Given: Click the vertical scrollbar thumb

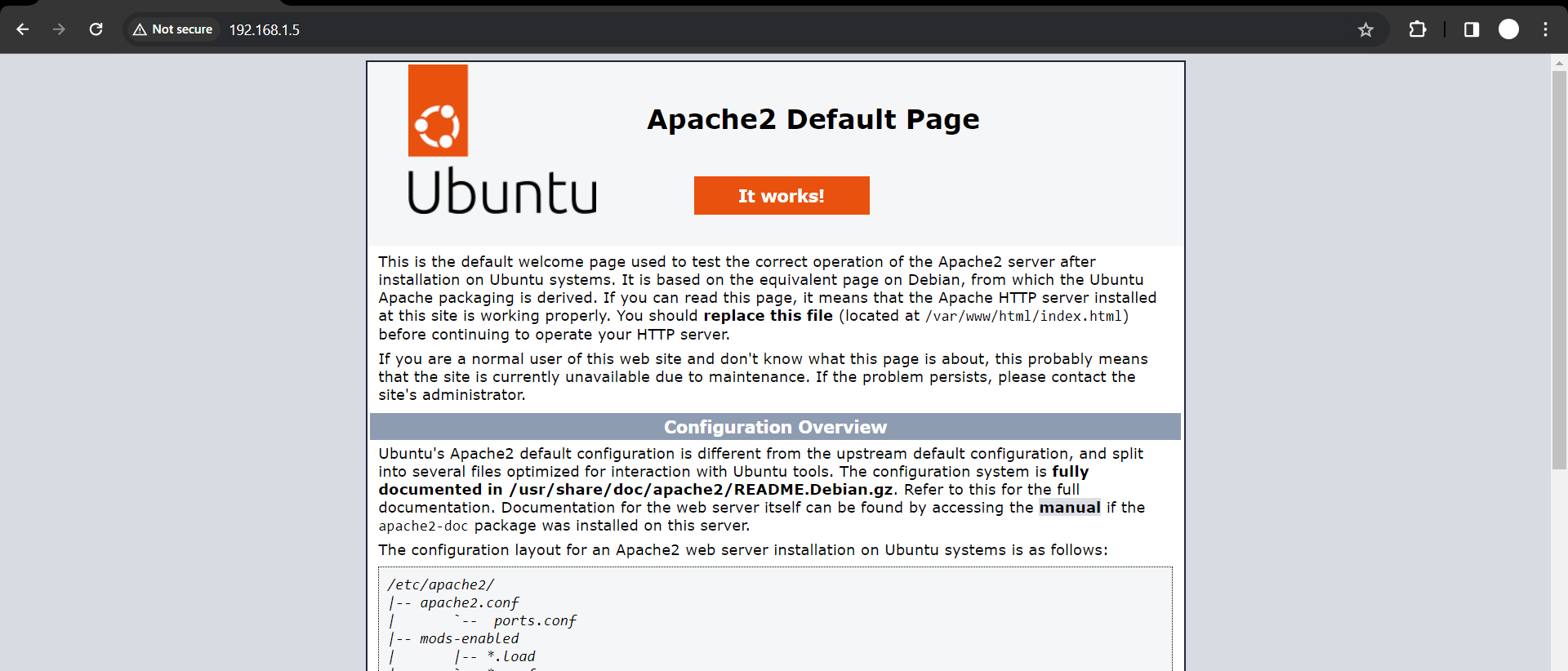Looking at the screenshot, I should coord(1559,269).
